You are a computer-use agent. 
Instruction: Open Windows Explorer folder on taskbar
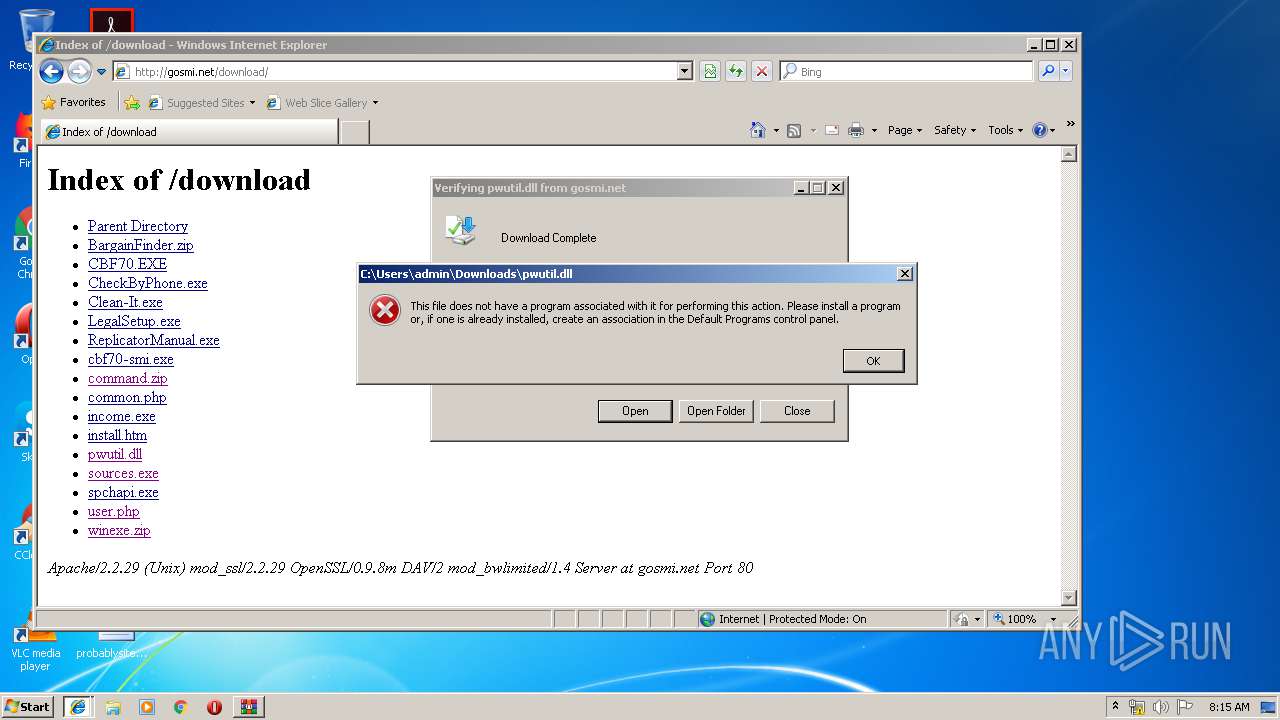coord(113,706)
